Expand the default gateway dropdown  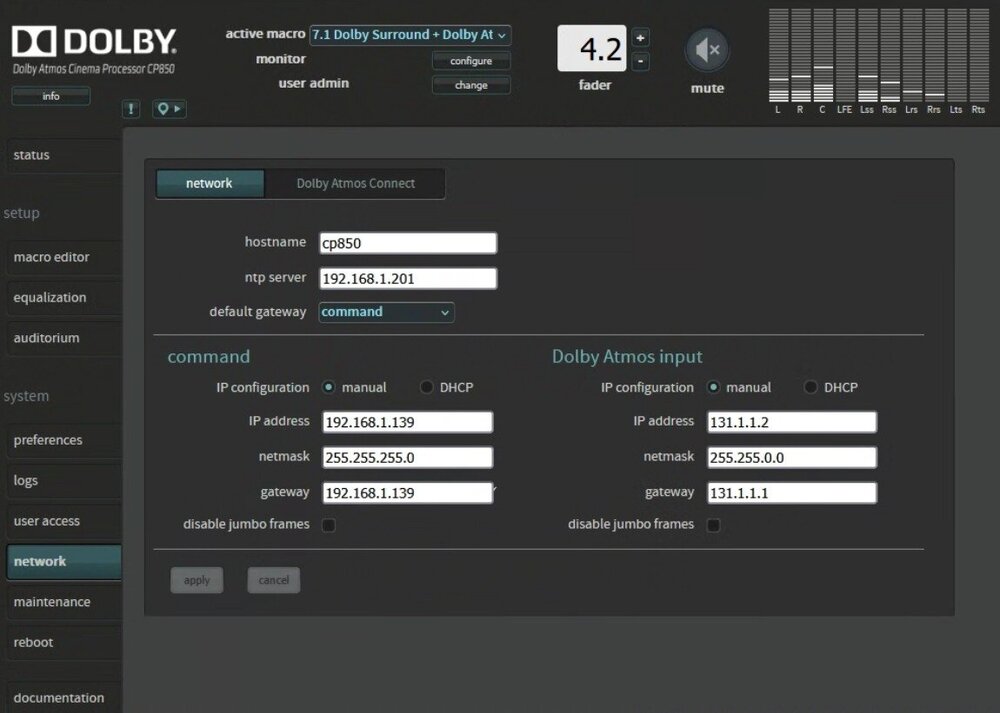click(x=386, y=312)
